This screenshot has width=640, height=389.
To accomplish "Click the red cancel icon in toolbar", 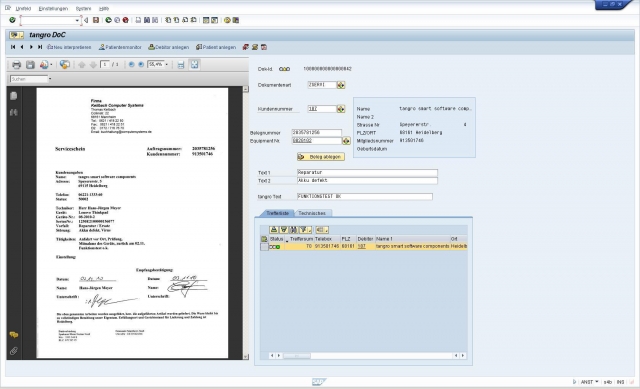I will point(126,20).
